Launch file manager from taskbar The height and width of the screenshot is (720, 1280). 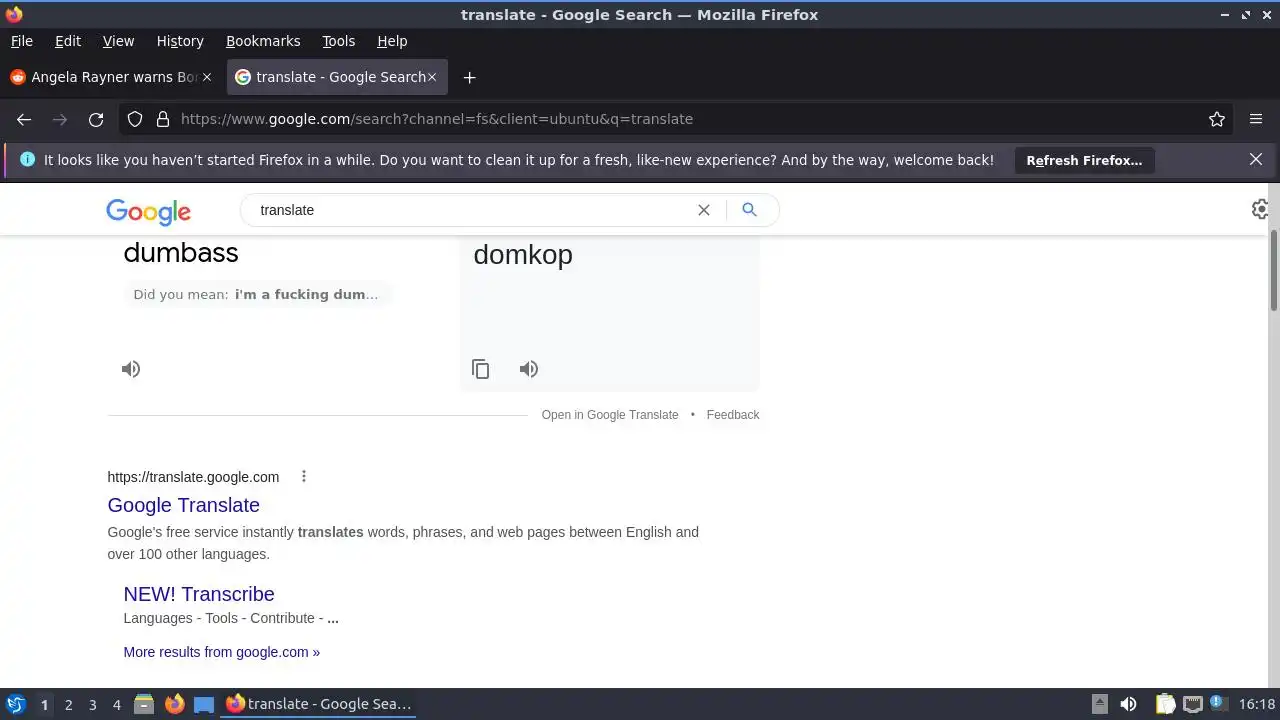[144, 704]
